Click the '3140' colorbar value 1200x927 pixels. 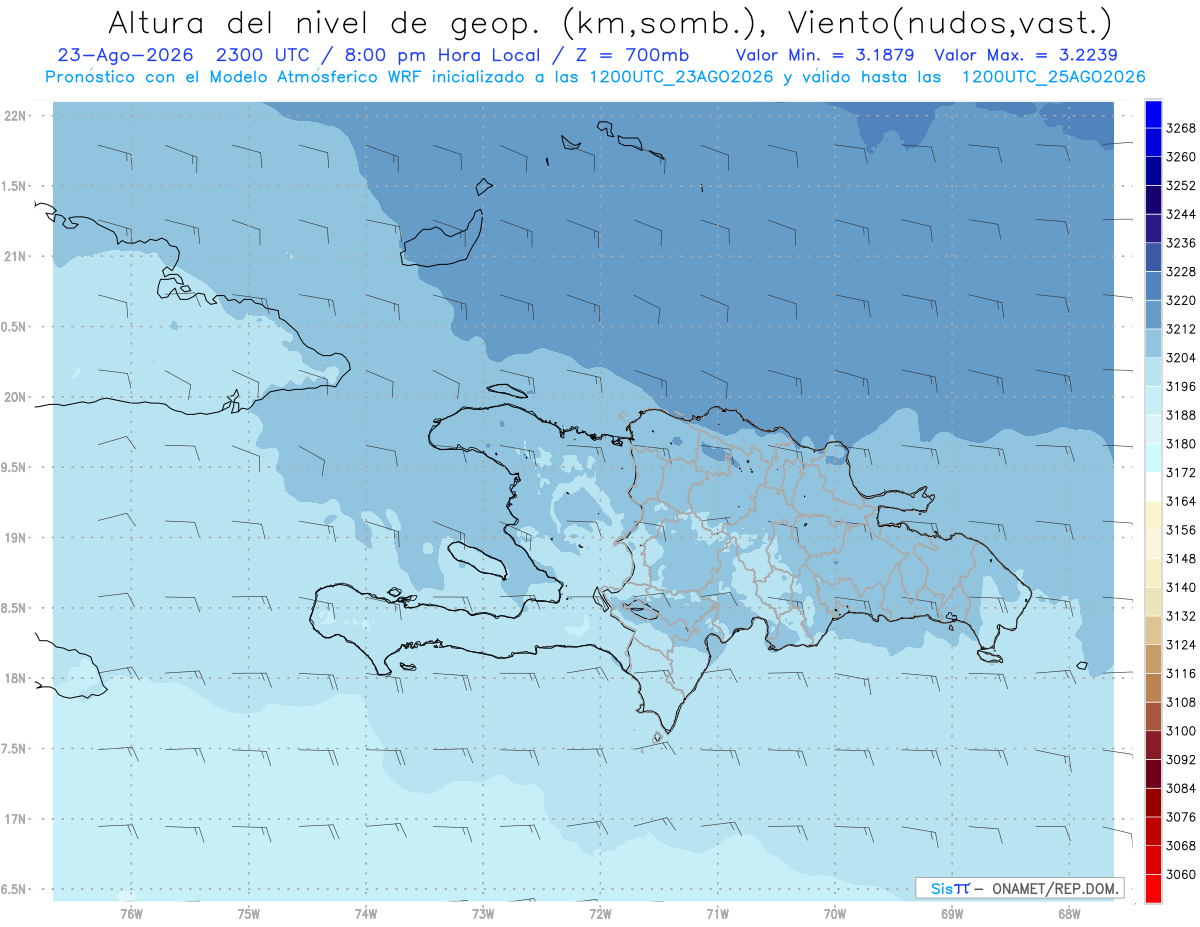tap(1181, 587)
